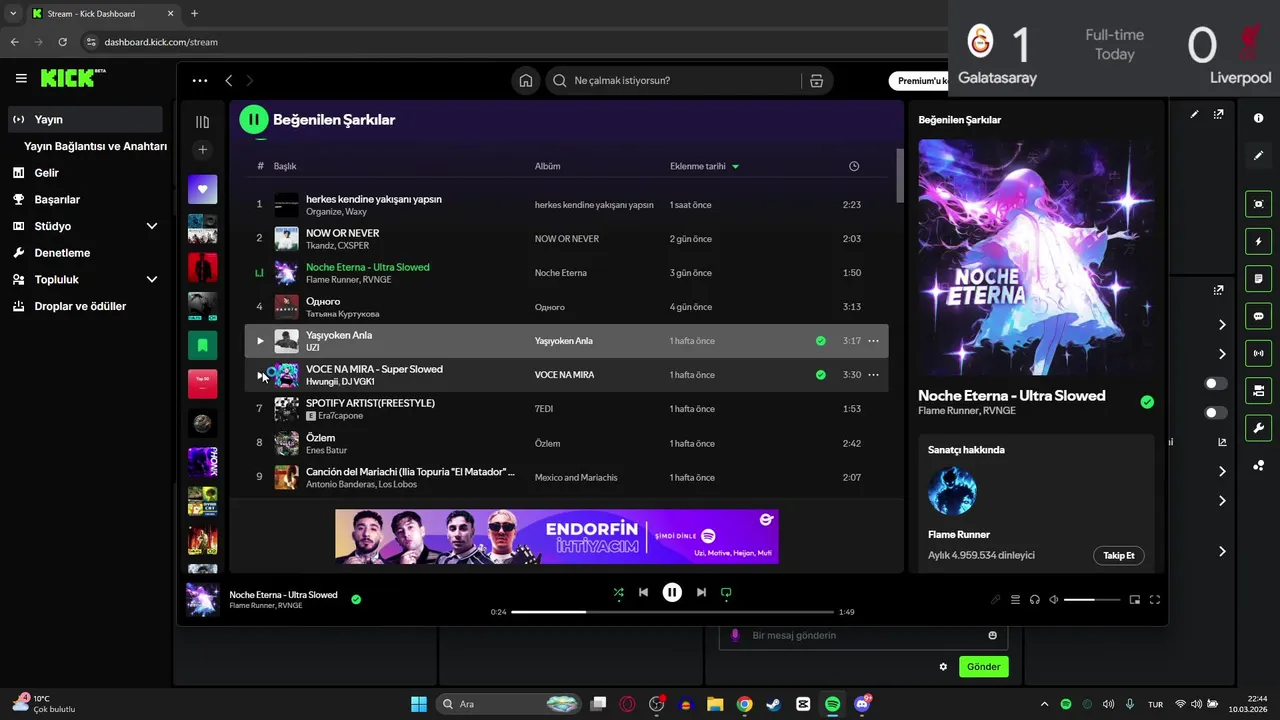Open more options for Yaşıyoken Anla row
Image resolution: width=1280 pixels, height=720 pixels.
click(x=873, y=341)
